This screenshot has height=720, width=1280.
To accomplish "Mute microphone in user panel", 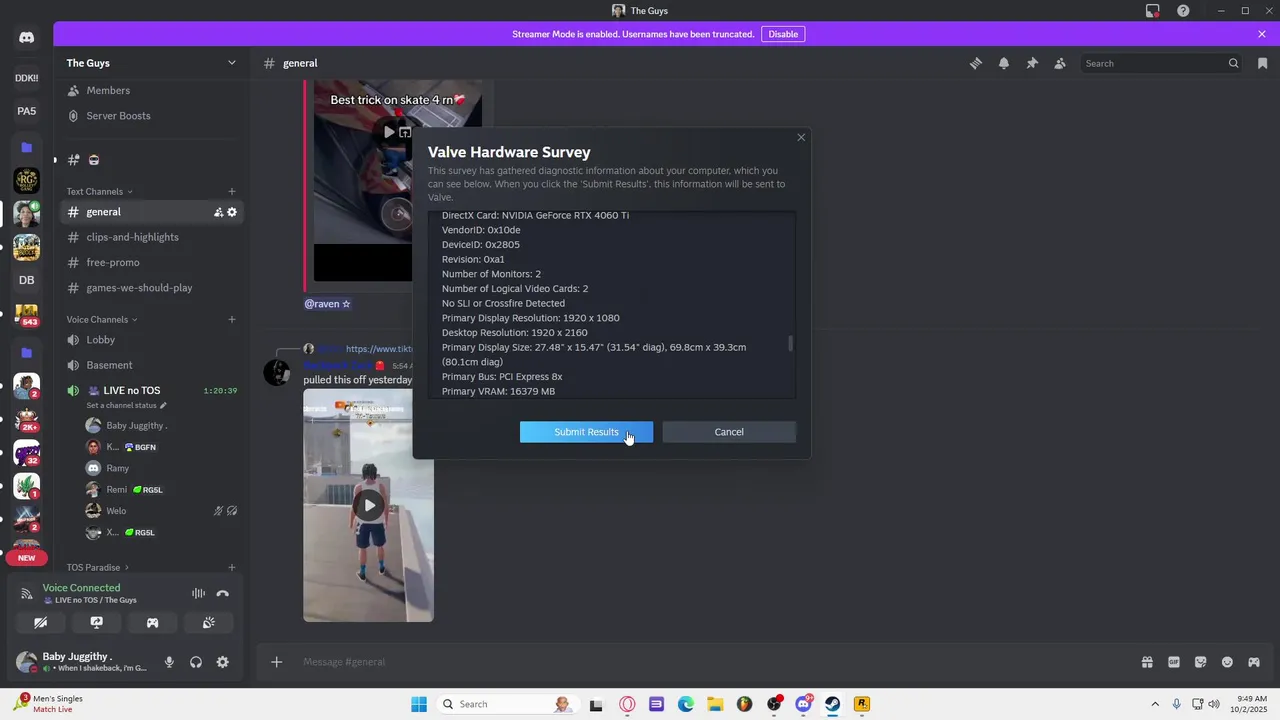I will tap(169, 662).
